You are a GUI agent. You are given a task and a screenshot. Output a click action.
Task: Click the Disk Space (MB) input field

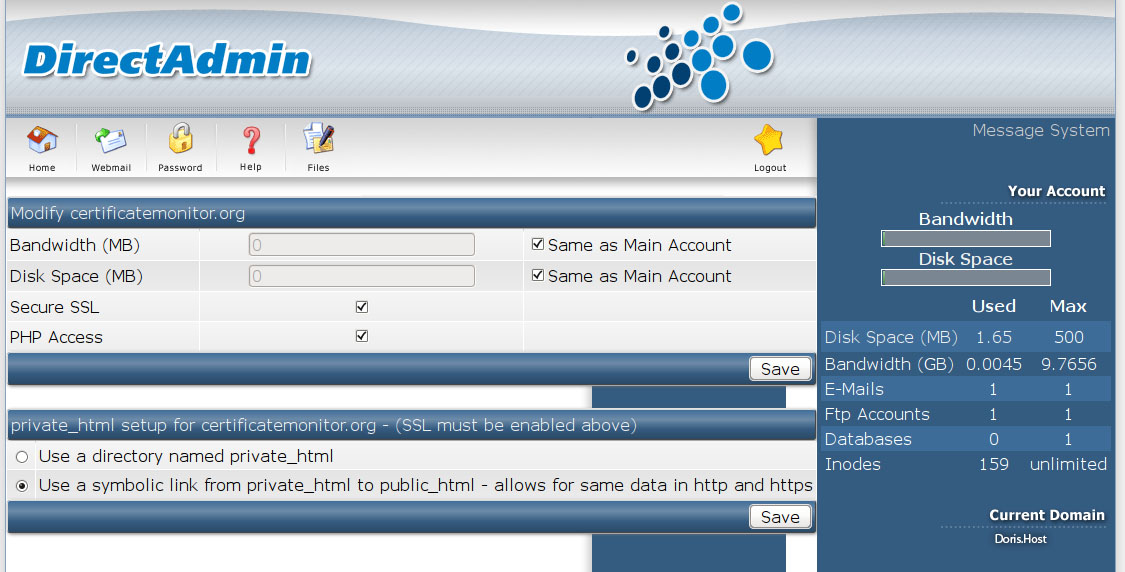coord(362,276)
